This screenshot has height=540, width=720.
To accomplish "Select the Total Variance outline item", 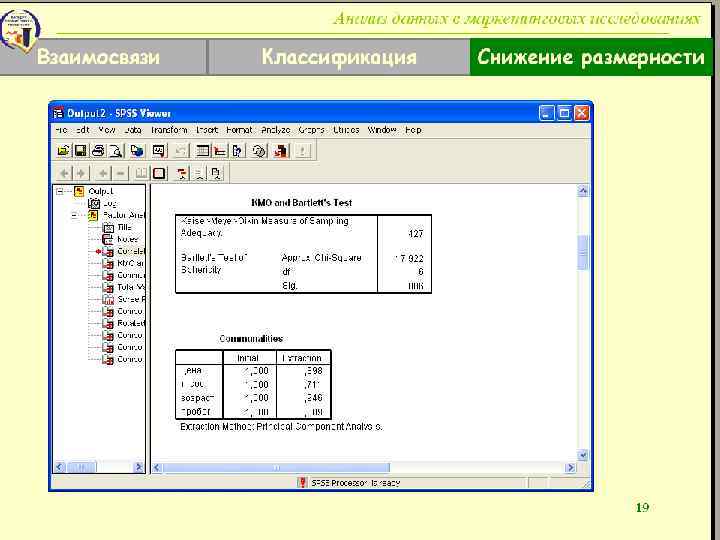I will coord(131,287).
